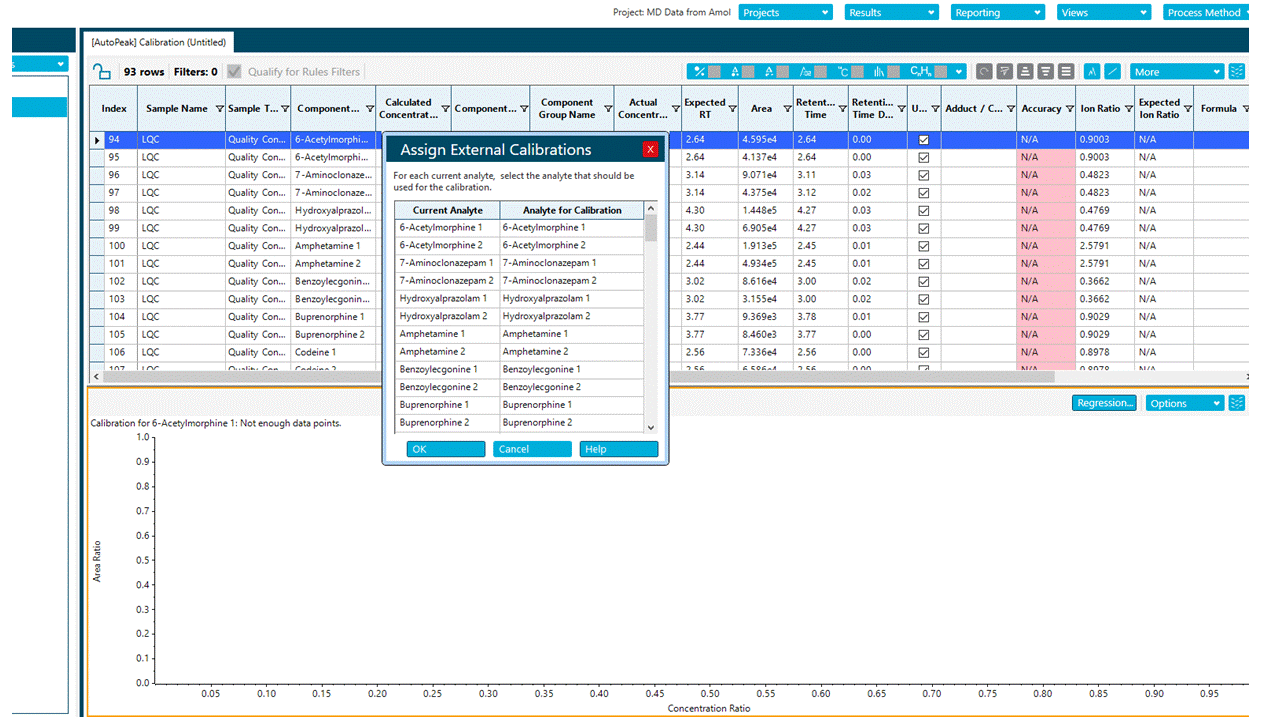Toggle the Used checkbox for row 97
This screenshot has height=720, width=1280.
click(x=923, y=193)
